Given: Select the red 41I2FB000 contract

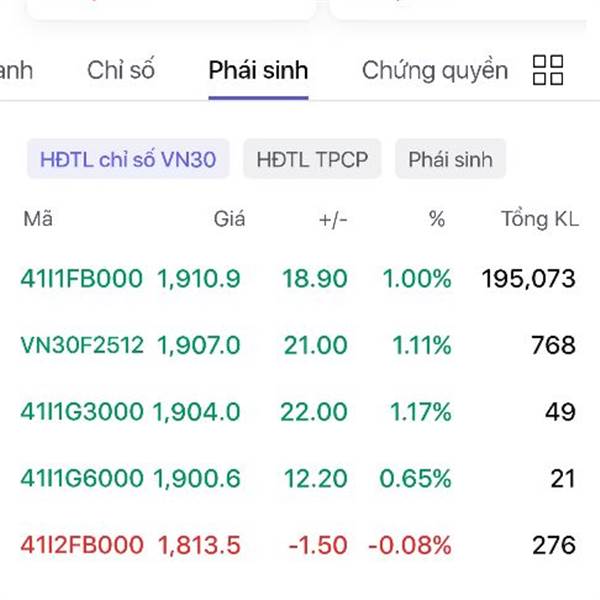Looking at the screenshot, I should coord(82,545).
